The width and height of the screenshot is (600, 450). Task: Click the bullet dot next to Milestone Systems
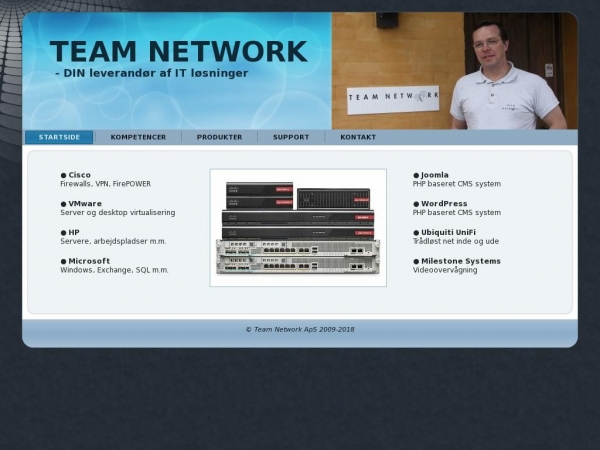[416, 261]
